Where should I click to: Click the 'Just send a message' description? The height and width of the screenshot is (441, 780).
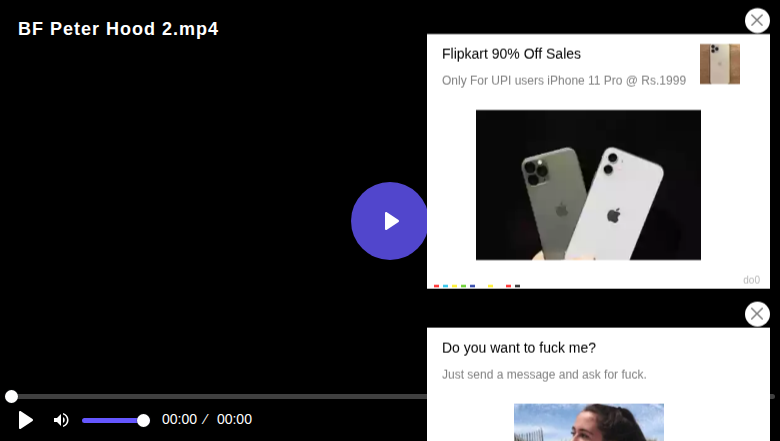click(x=544, y=374)
